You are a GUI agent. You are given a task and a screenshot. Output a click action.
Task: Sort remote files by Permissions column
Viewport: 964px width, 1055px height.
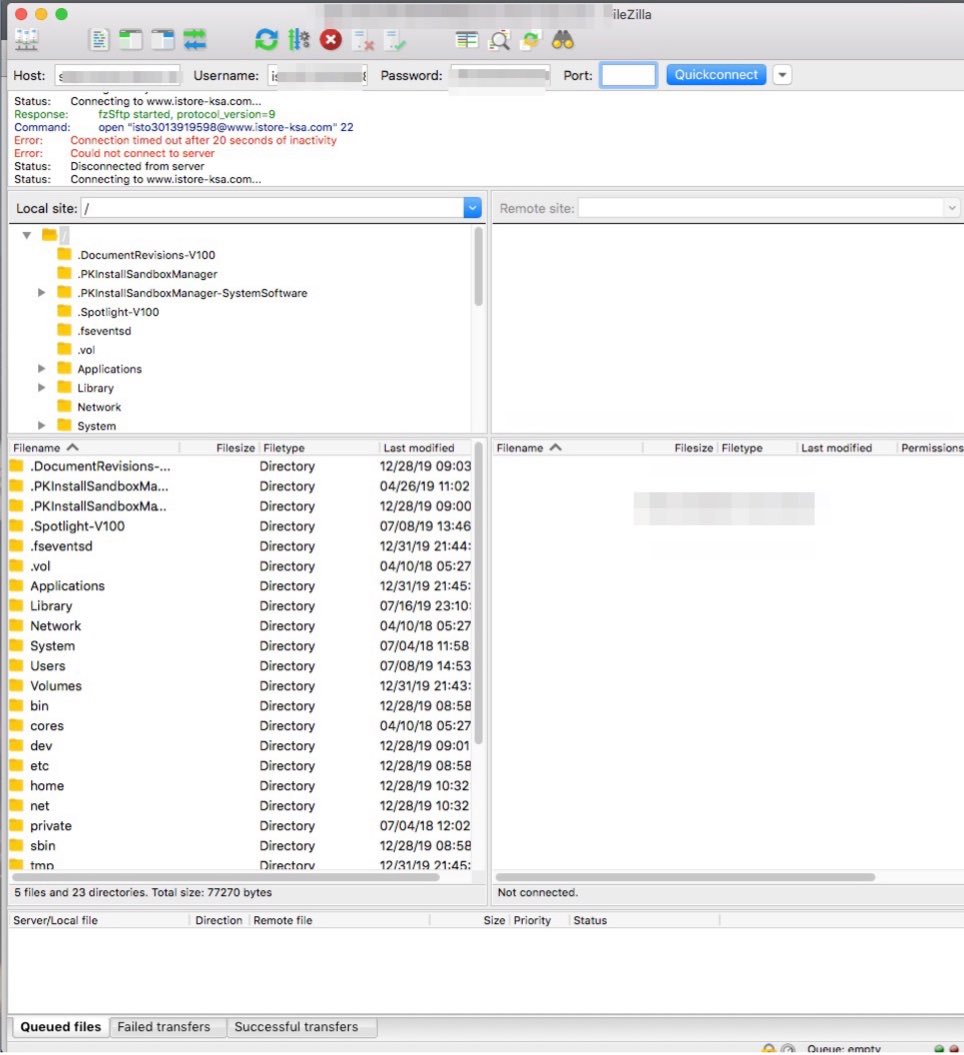pyautogui.click(x=930, y=448)
